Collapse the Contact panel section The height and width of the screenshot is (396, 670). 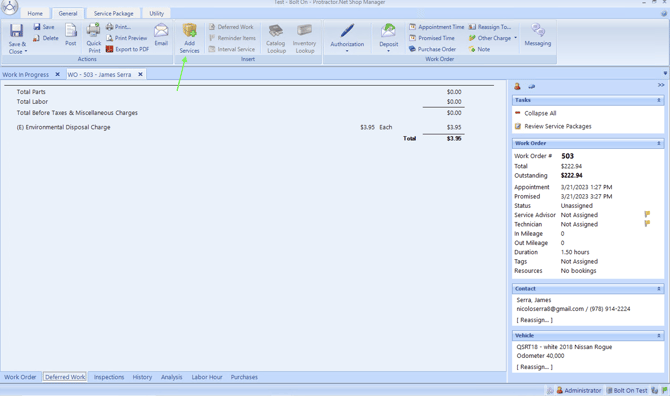[x=658, y=289]
